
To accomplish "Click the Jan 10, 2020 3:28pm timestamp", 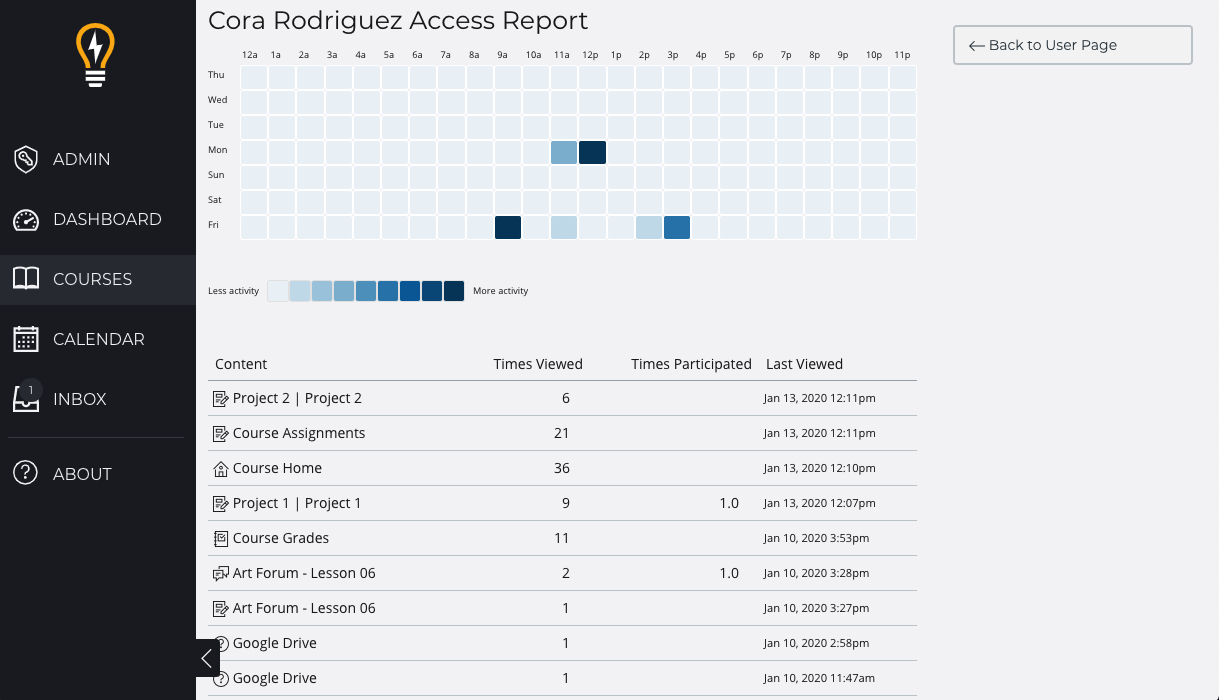I will pyautogui.click(x=816, y=573).
